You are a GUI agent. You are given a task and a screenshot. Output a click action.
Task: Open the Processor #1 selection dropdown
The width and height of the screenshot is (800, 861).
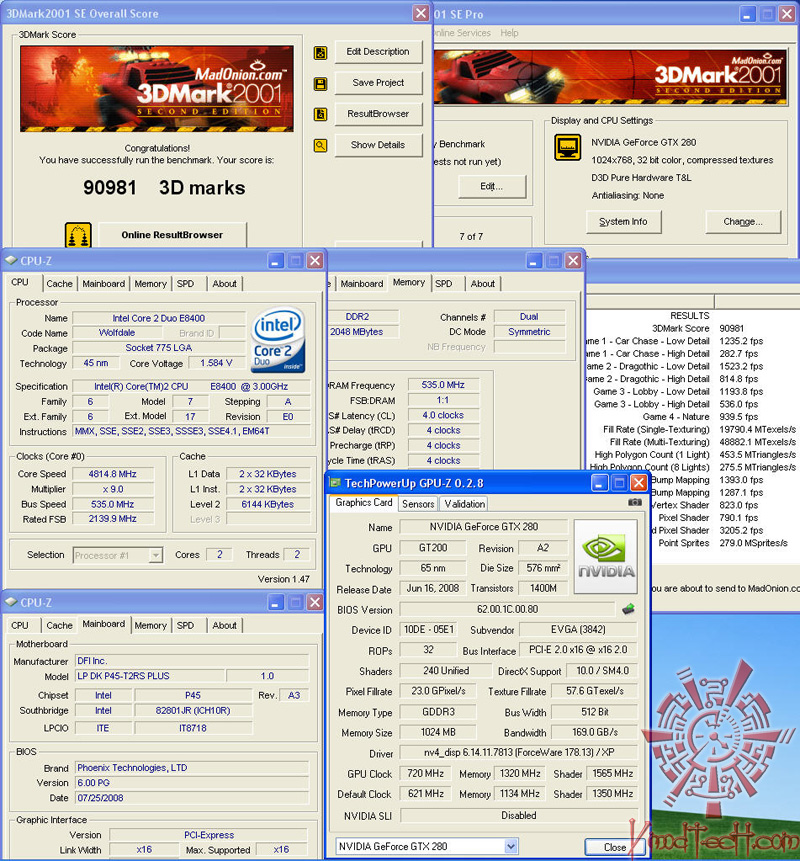coord(156,555)
